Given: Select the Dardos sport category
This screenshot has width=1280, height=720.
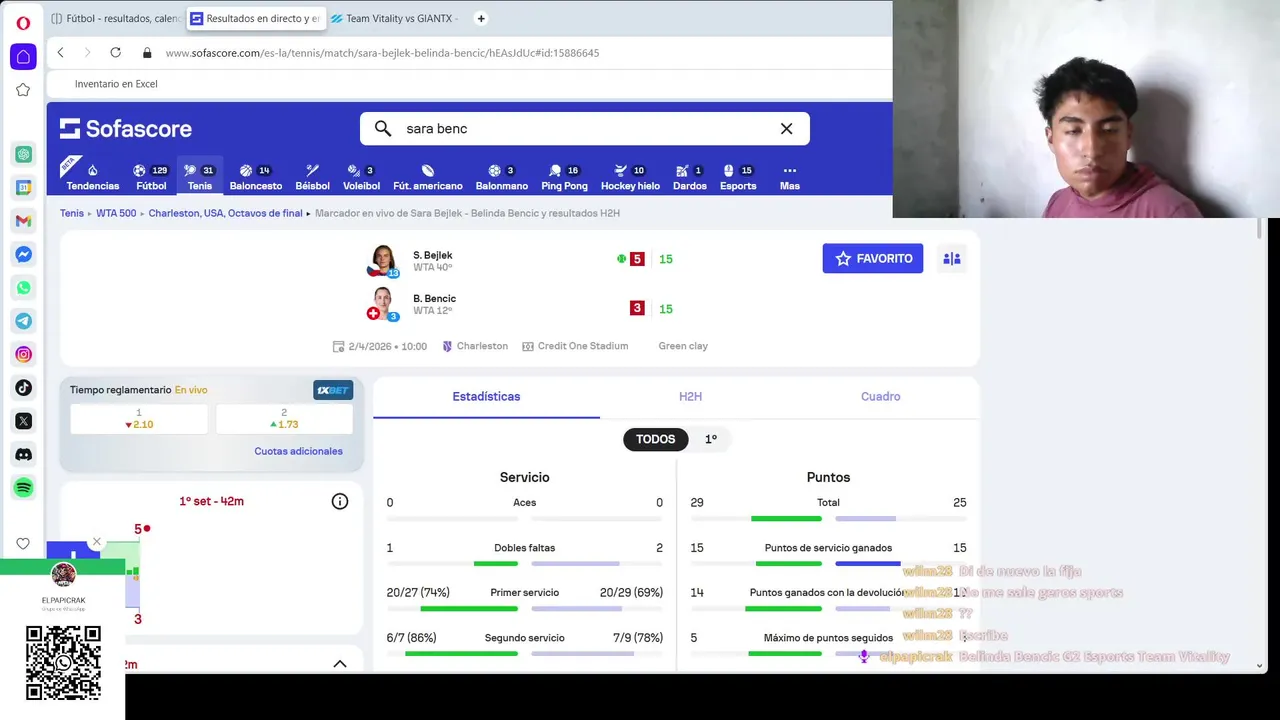Looking at the screenshot, I should point(689,177).
